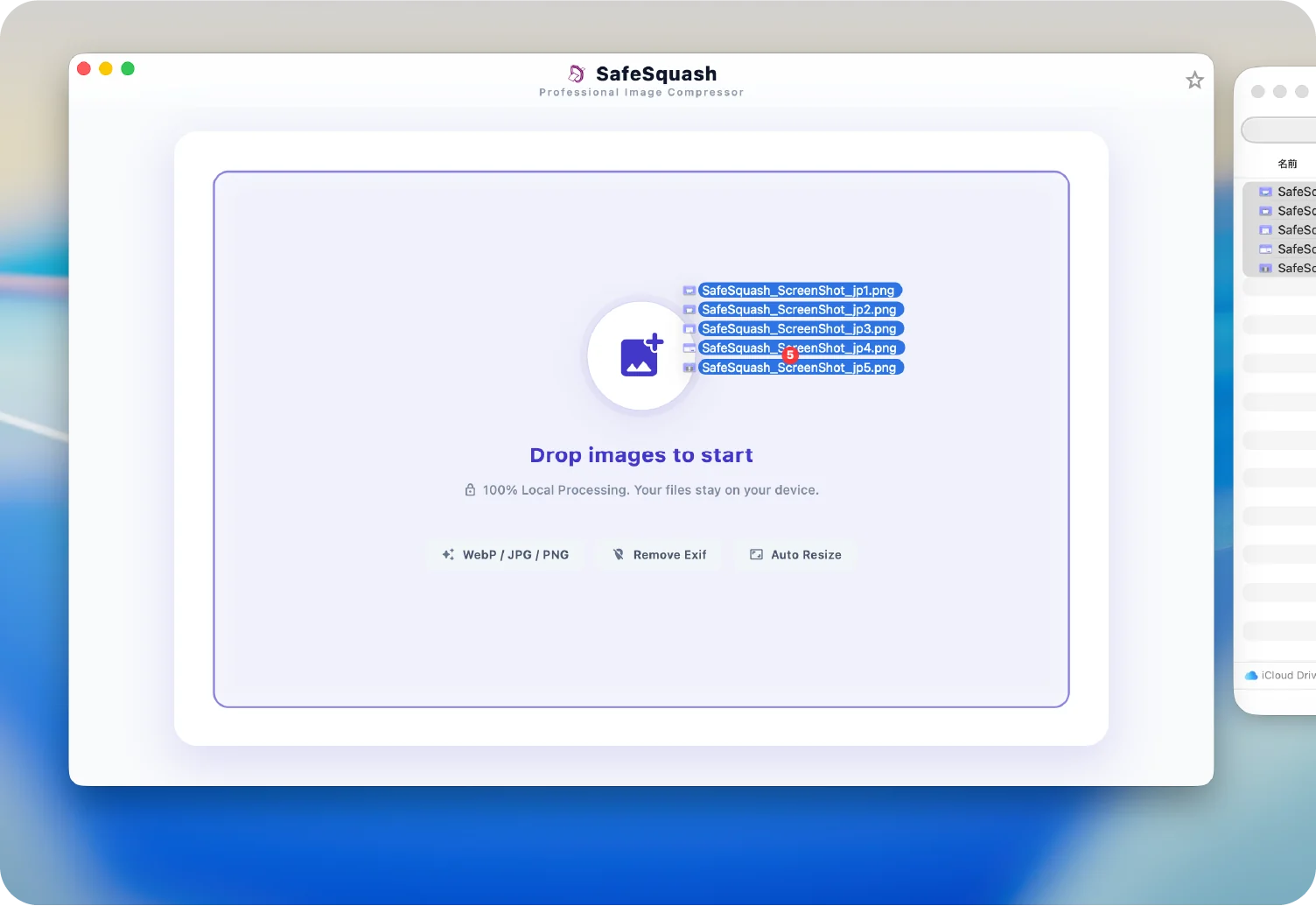The width and height of the screenshot is (1316, 906).
Task: Select dragged file SafeSquash_ScreenShot_jp4.png
Action: (x=801, y=348)
